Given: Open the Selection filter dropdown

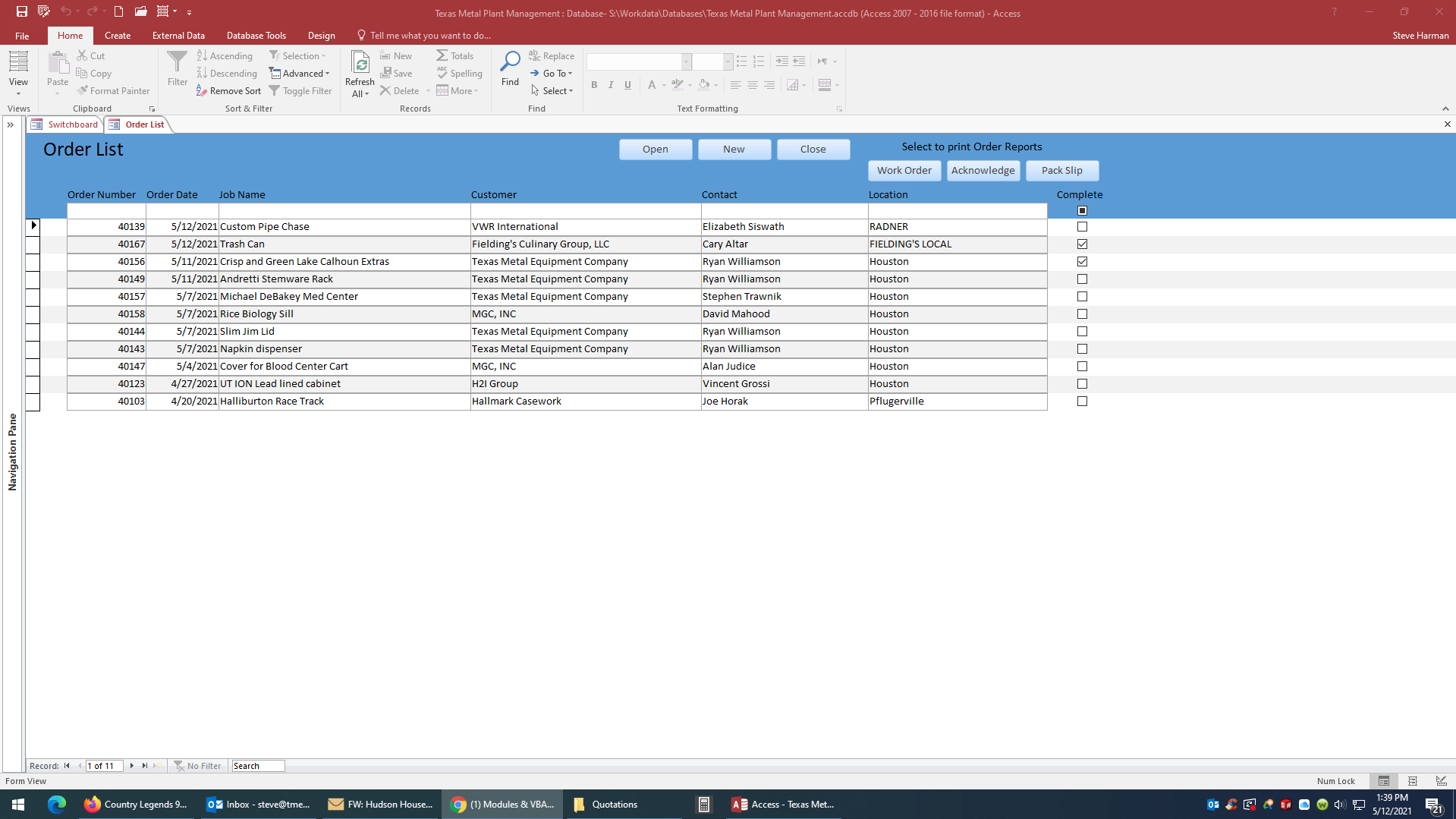Looking at the screenshot, I should (x=297, y=56).
